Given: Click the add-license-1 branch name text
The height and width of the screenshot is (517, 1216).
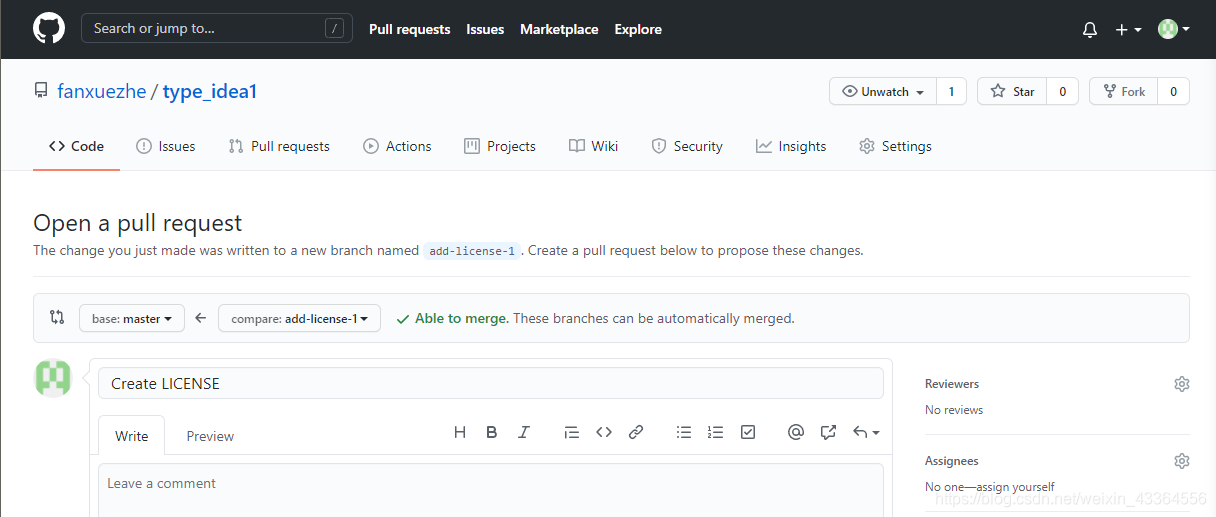Looking at the screenshot, I should pyautogui.click(x=471, y=251).
